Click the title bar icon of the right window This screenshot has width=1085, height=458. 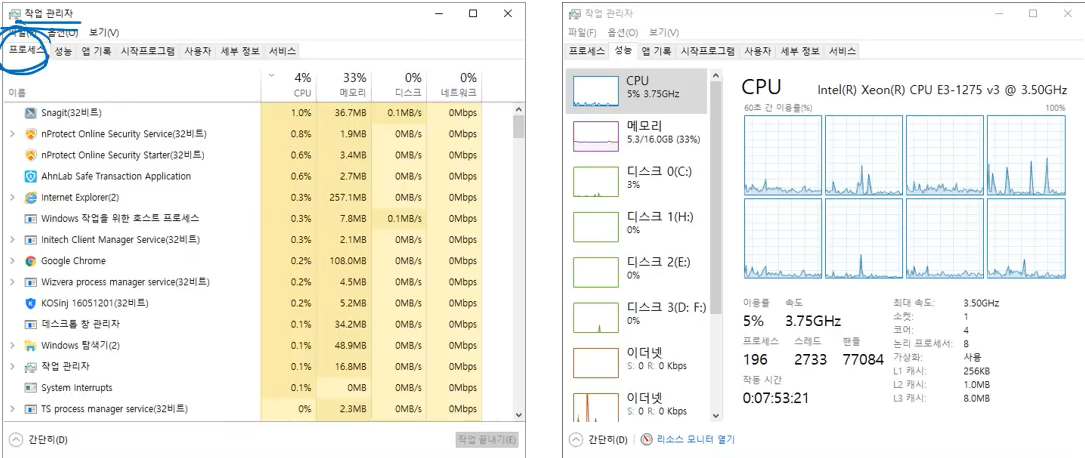(x=575, y=14)
